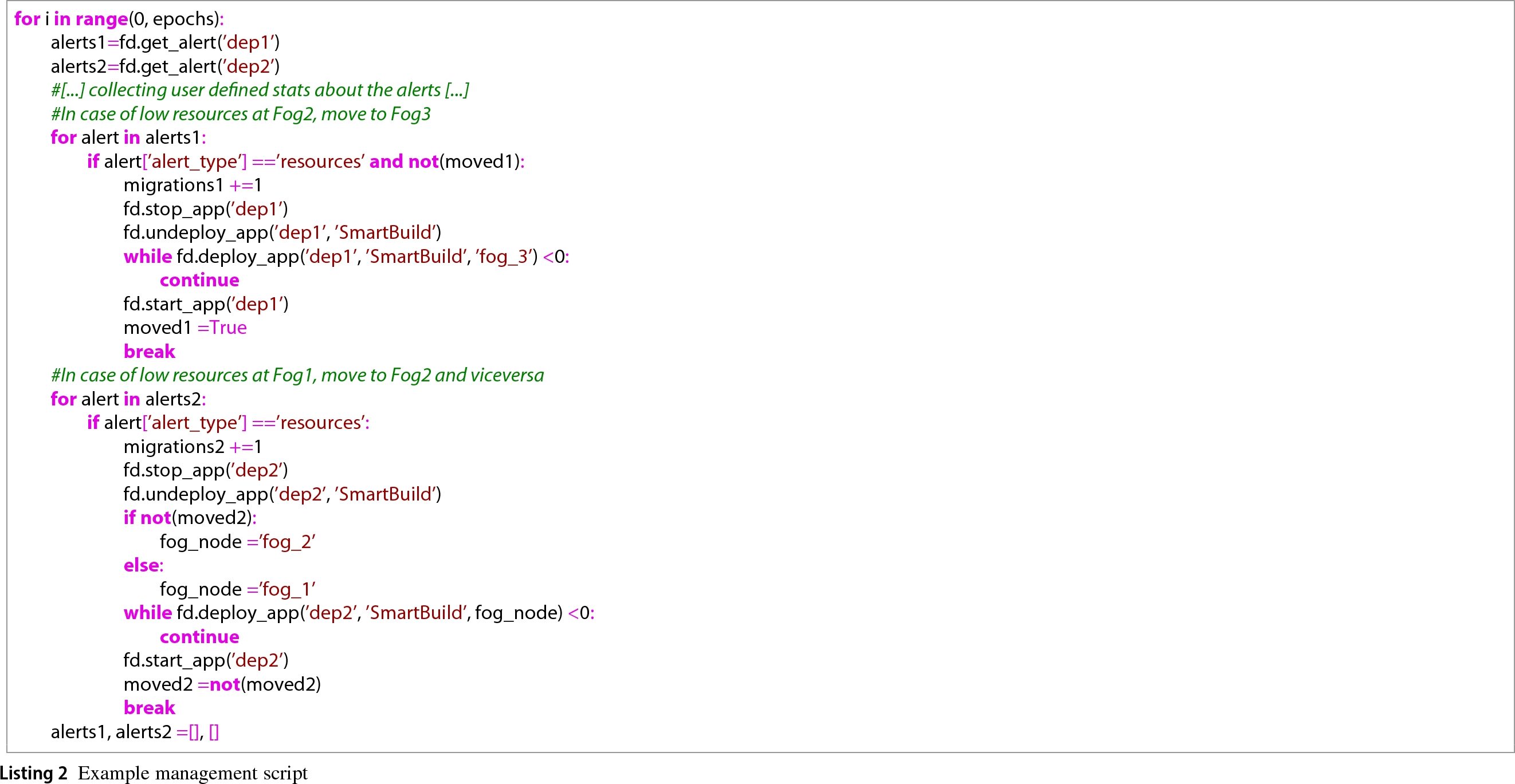This screenshot has width=1515, height=784.
Task: Click the call fd.stop_app('dep1')
Action: pos(206,209)
